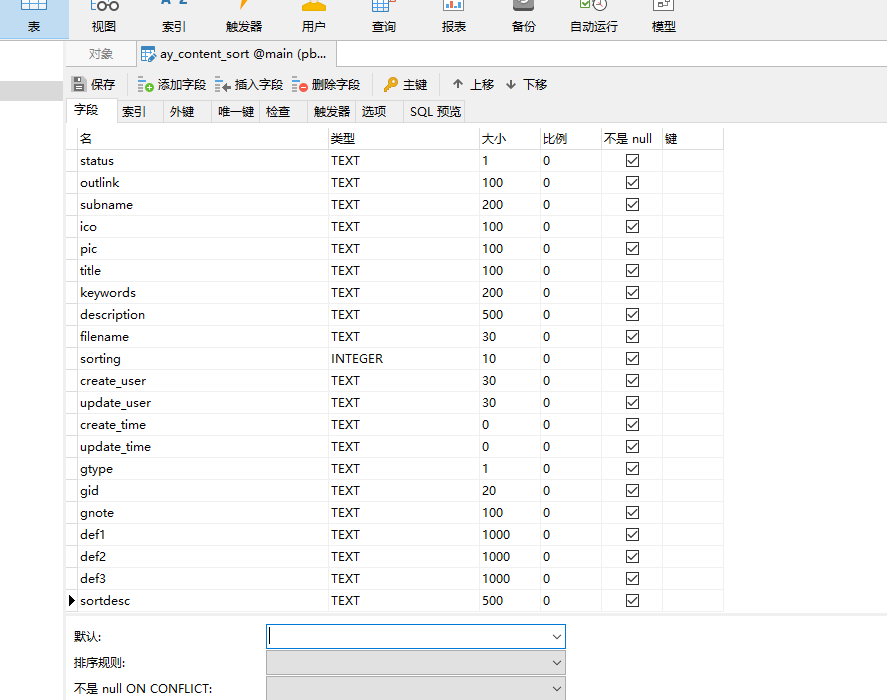This screenshot has width=887, height=700.
Task: Select the 'update_user' field name cell
Action: [x=203, y=403]
